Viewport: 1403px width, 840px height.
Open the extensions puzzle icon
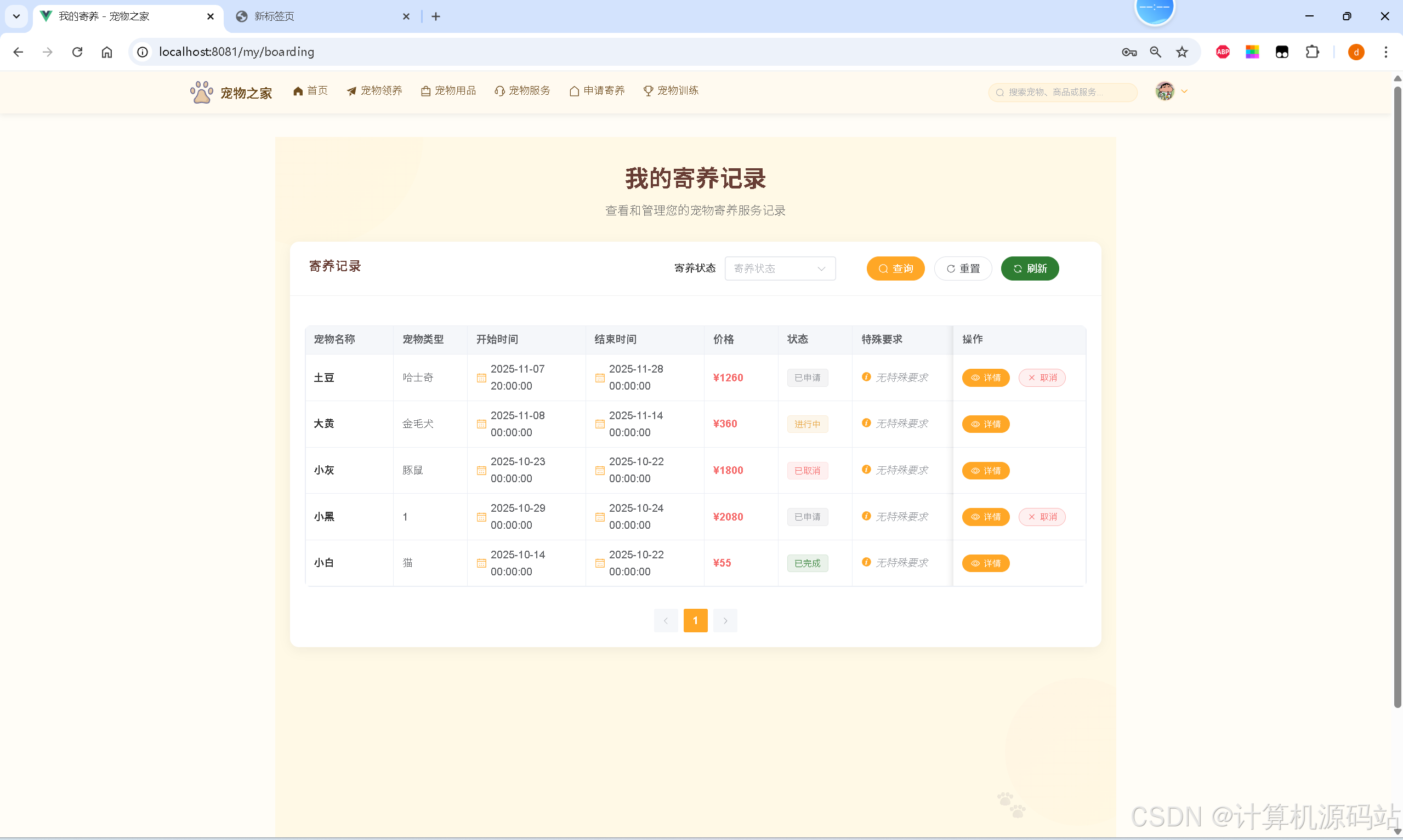1312,52
